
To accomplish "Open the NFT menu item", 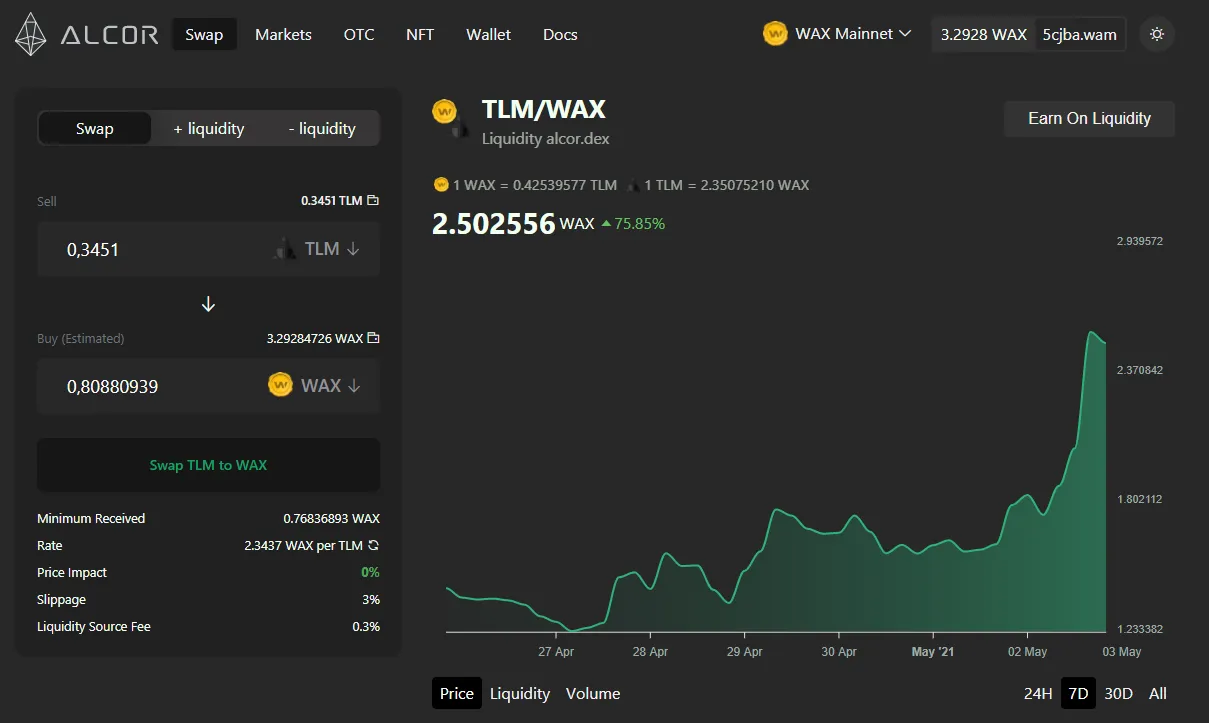I will tap(420, 34).
